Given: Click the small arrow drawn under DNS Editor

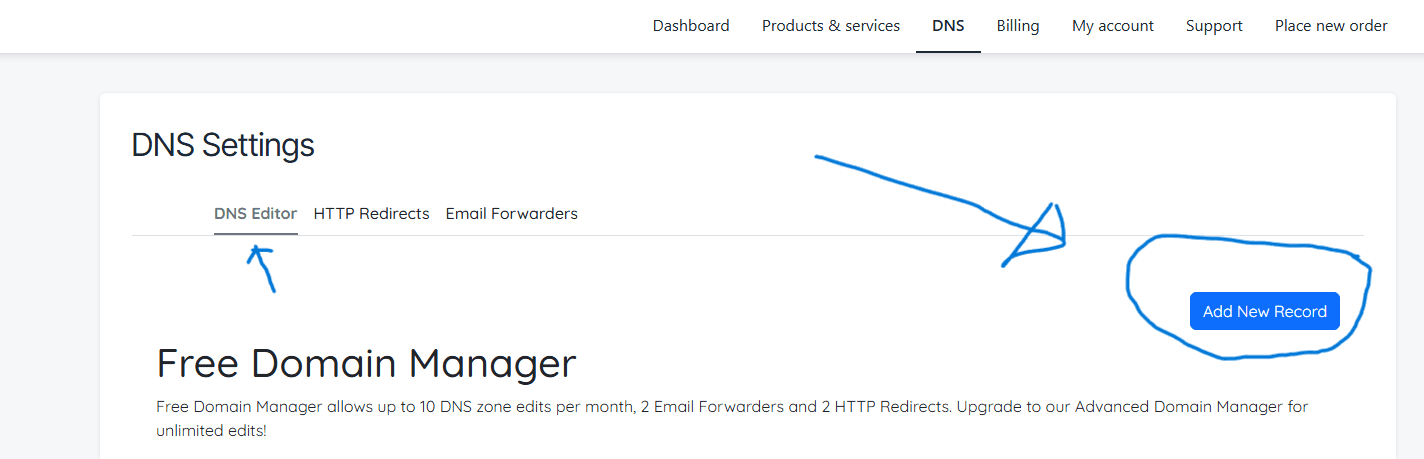Looking at the screenshot, I should (263, 266).
